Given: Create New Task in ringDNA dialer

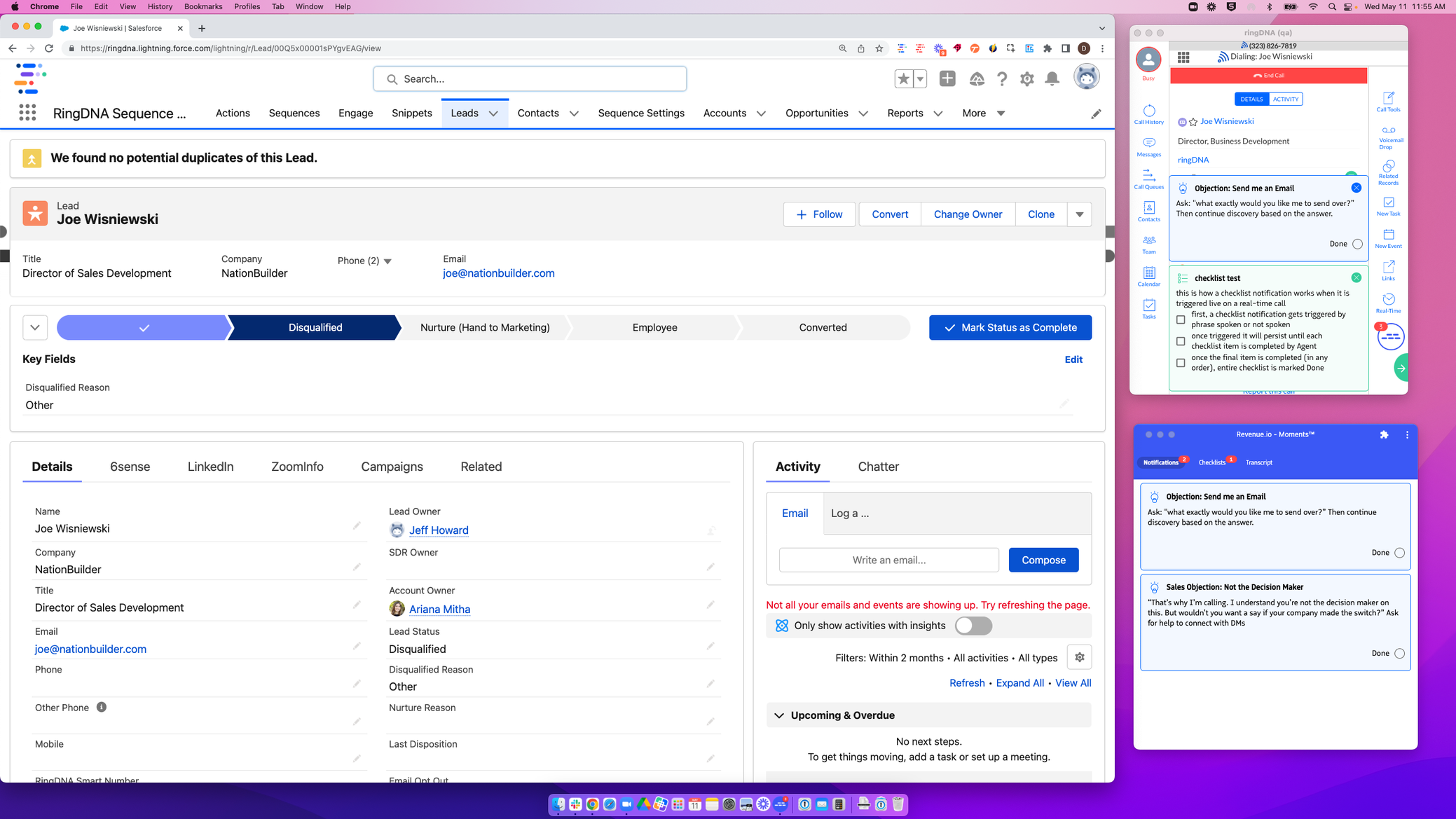Looking at the screenshot, I should coord(1388,206).
